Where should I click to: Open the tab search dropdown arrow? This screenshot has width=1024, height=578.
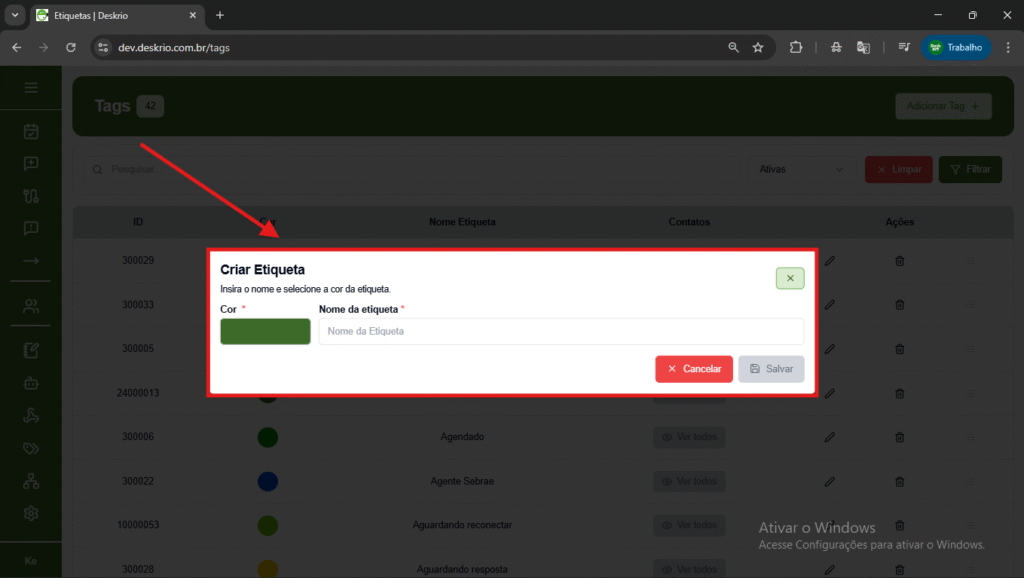coord(15,15)
